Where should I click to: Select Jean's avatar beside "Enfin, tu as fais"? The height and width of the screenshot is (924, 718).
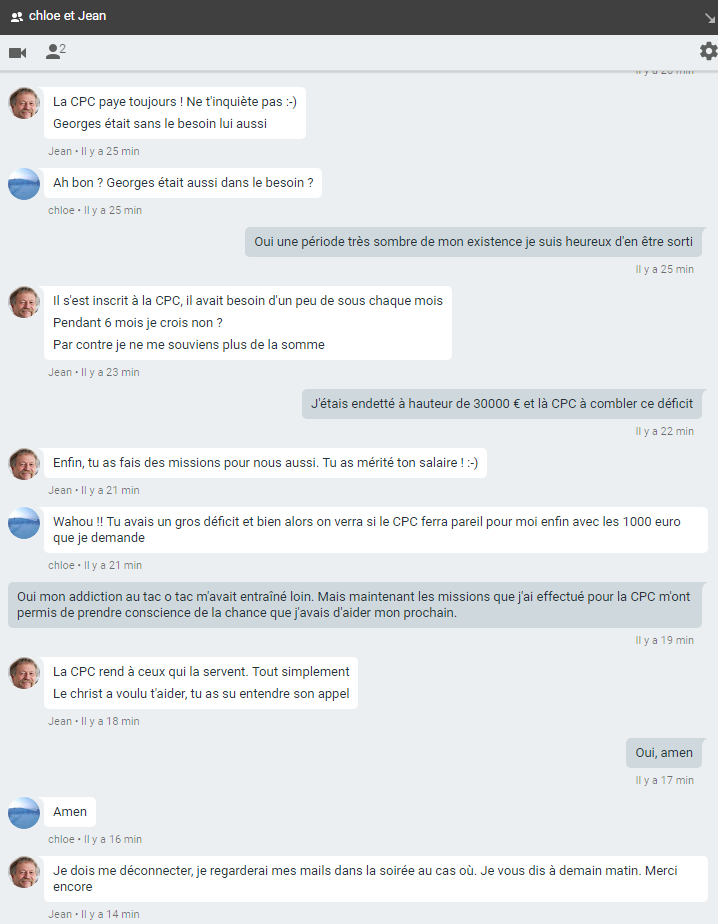pyautogui.click(x=24, y=464)
